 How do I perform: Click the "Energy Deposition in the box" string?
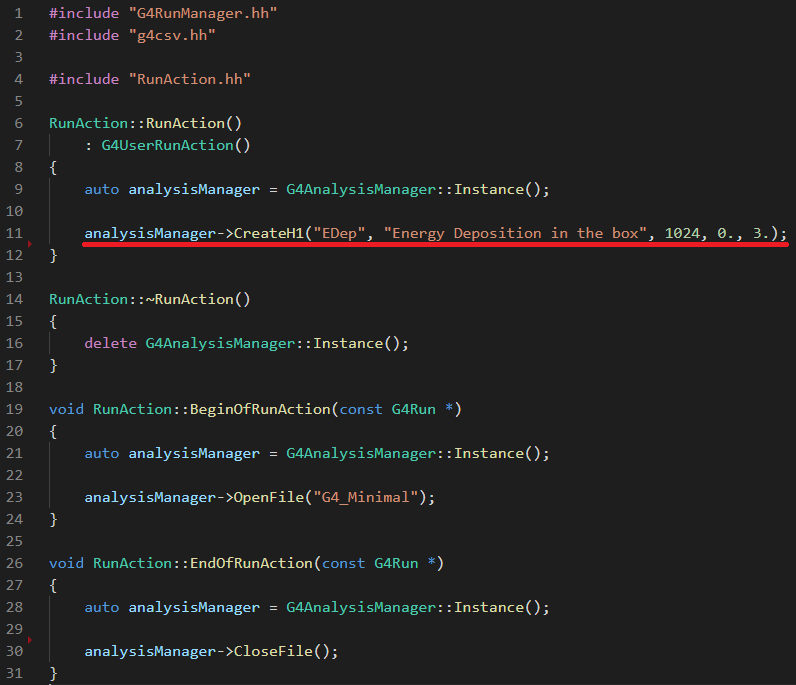[515, 233]
